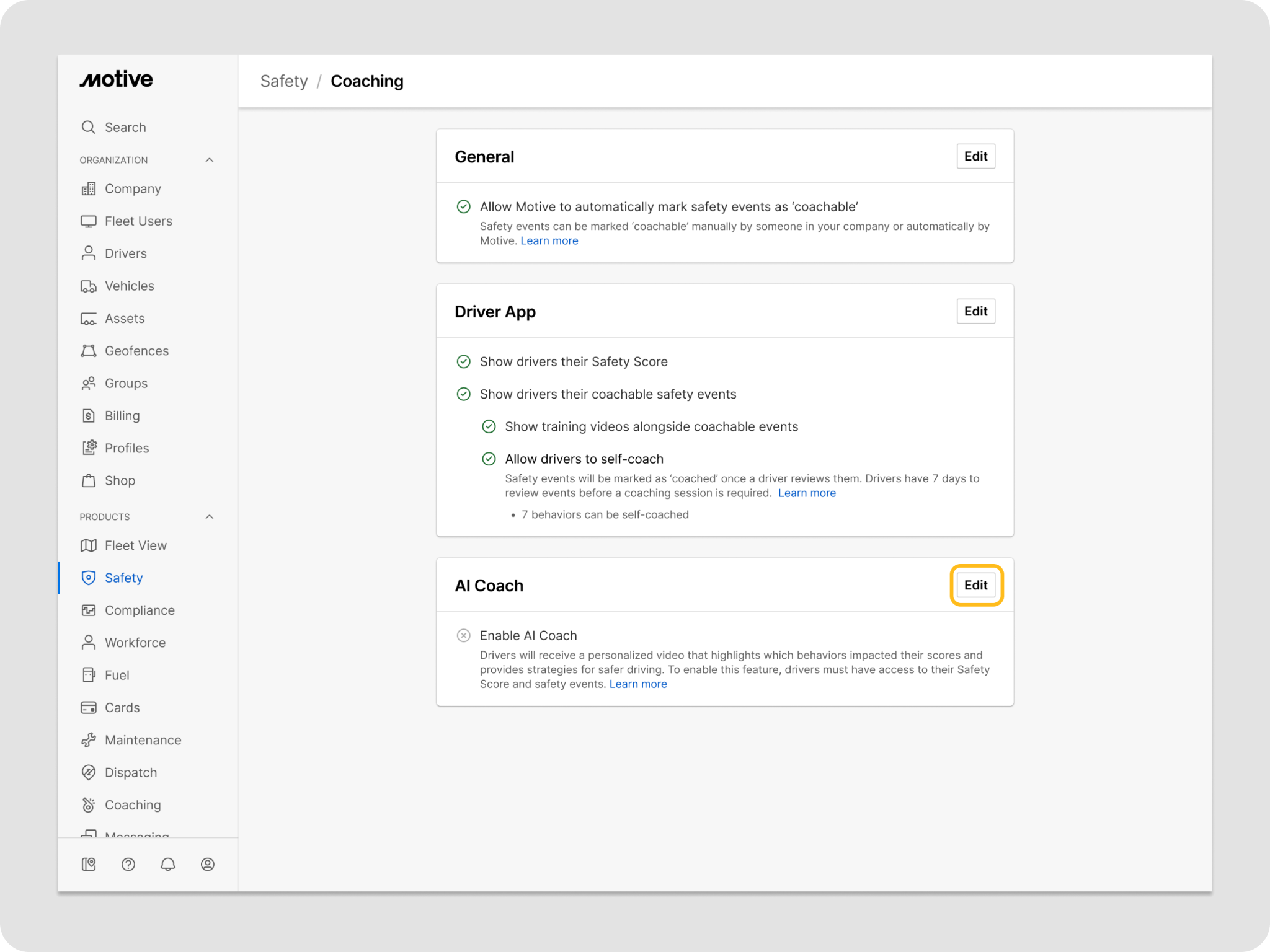Click the Drivers label in sidebar
Screen dimensions: 1270x952
pos(126,253)
